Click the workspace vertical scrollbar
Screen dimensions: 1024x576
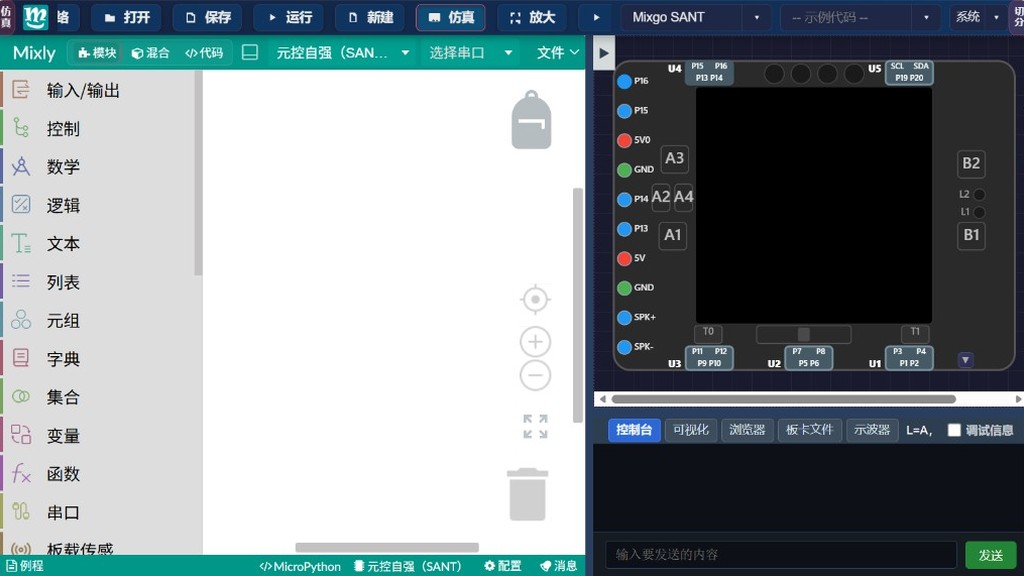(x=577, y=305)
